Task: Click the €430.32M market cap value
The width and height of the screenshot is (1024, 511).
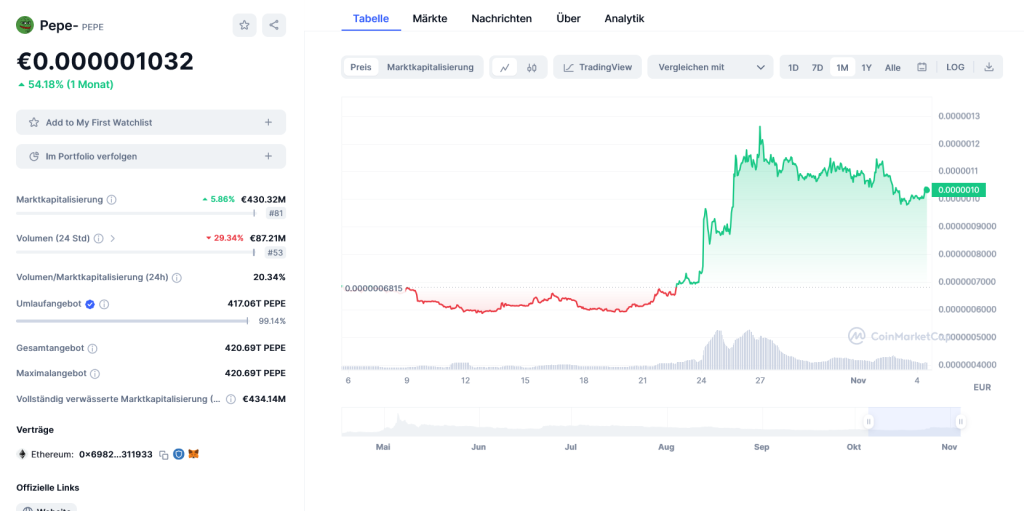Action: (263, 199)
